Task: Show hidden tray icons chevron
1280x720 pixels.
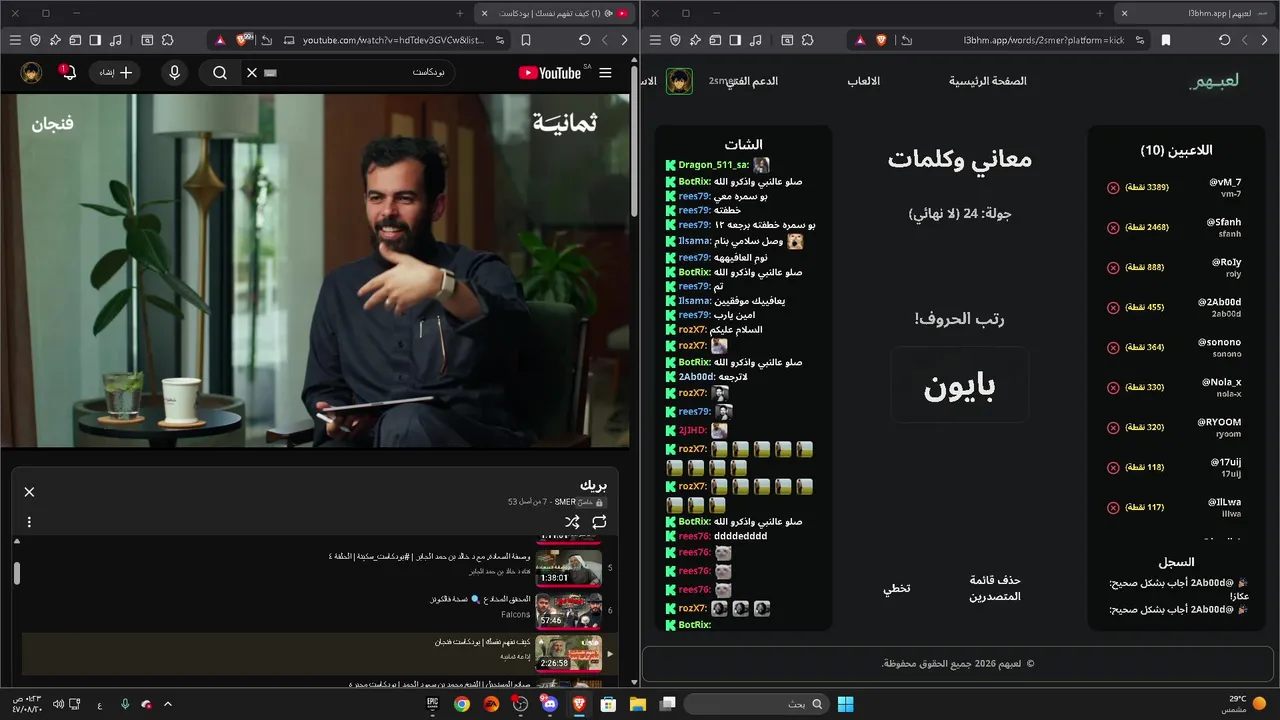Action: point(167,704)
